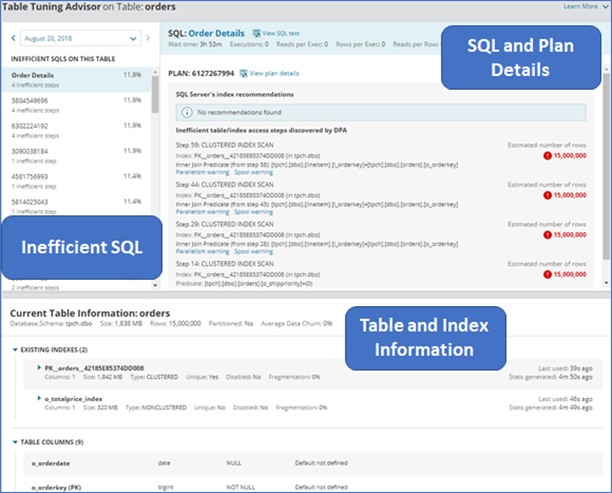The height and width of the screenshot is (493, 612).
Task: Click the Average Data Churn: 0% value
Action: [297, 324]
